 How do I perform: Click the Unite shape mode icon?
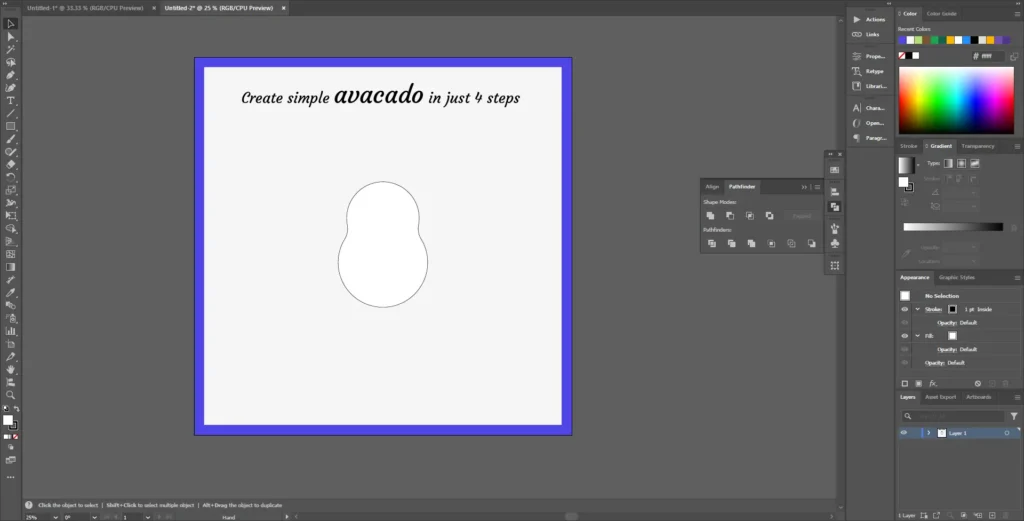click(711, 215)
